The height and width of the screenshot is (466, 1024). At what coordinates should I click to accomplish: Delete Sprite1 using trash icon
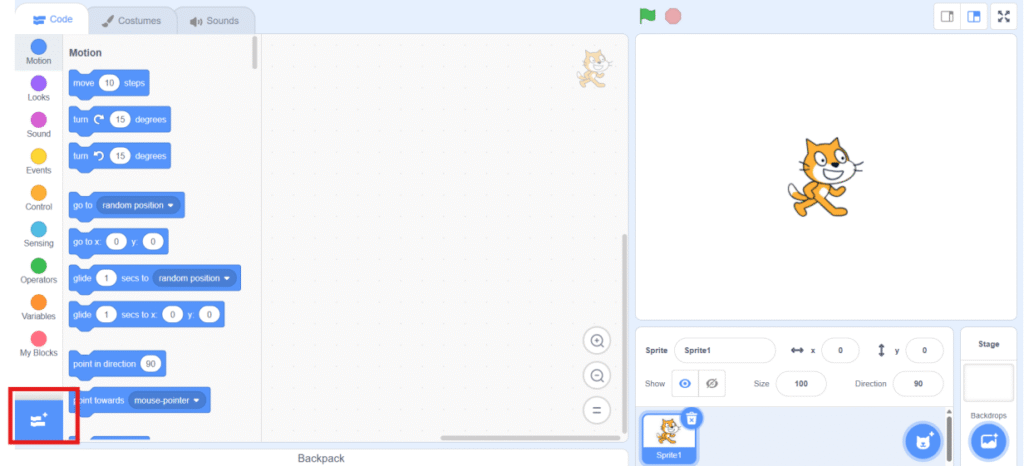(x=690, y=418)
